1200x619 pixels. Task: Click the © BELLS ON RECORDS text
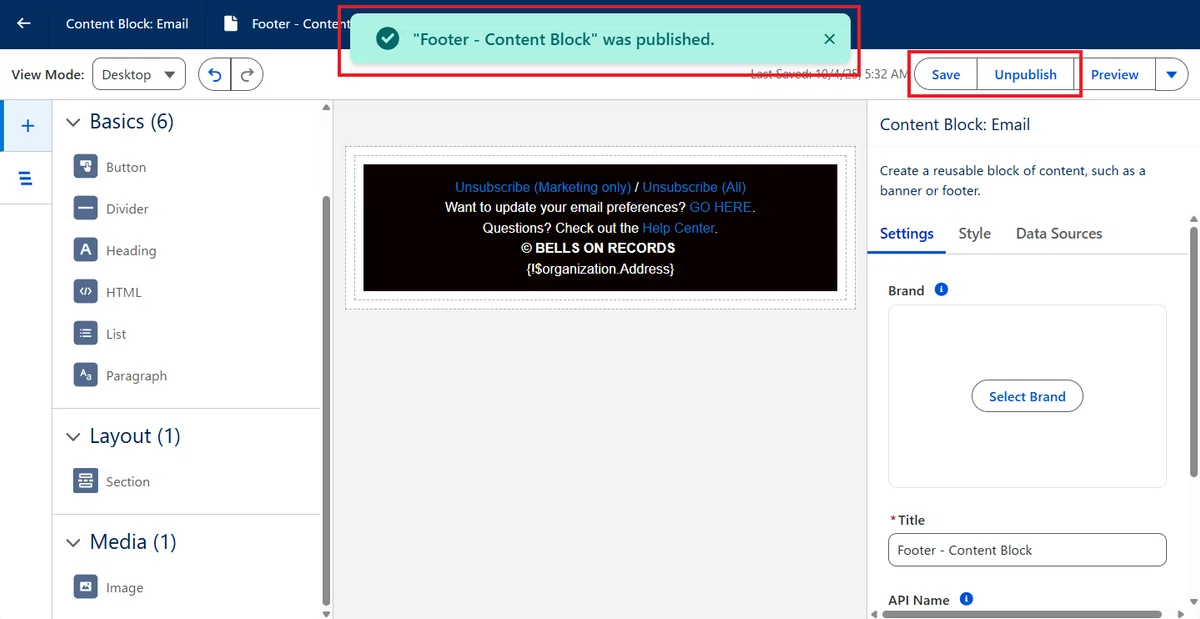(x=598, y=248)
